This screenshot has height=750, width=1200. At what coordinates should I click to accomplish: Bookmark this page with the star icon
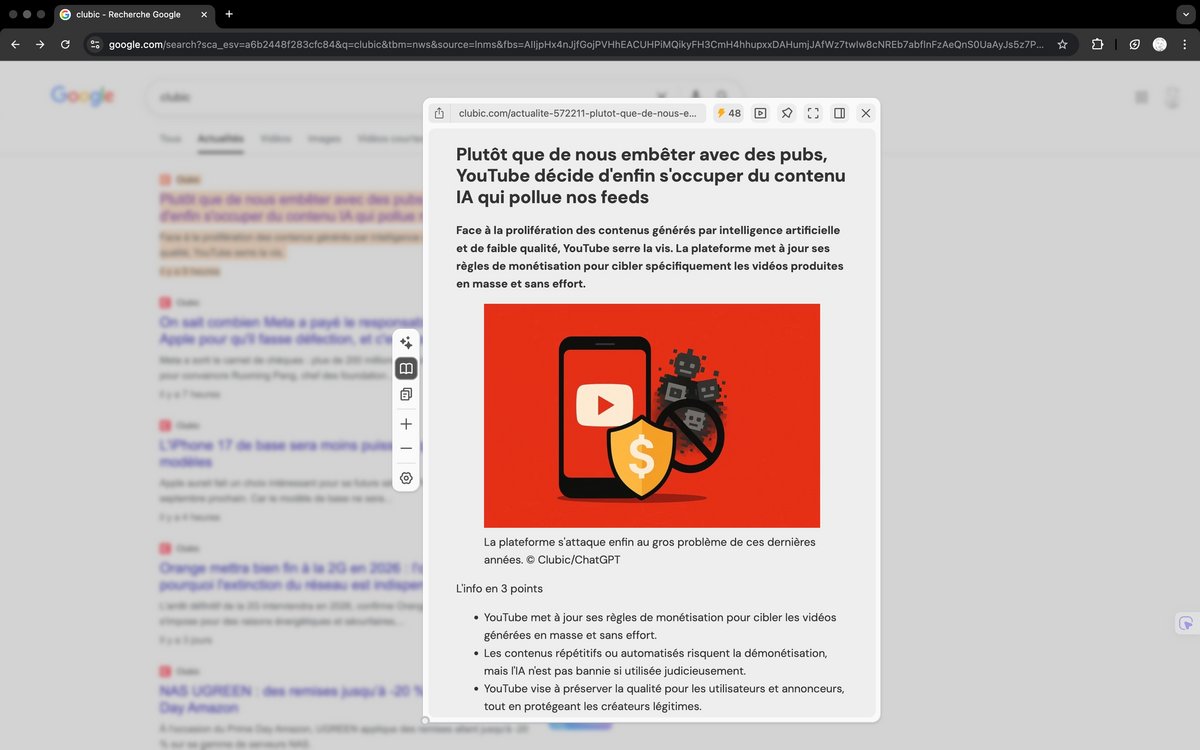coord(1062,44)
